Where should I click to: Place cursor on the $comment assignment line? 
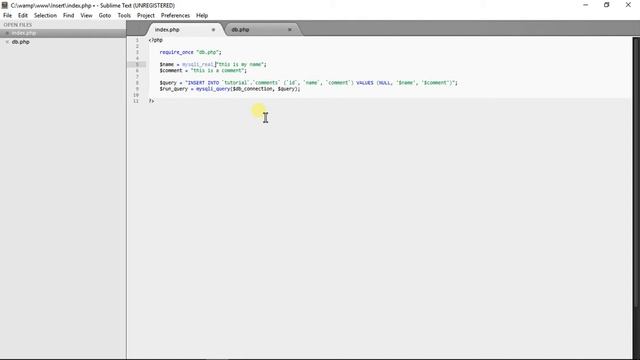click(x=203, y=71)
